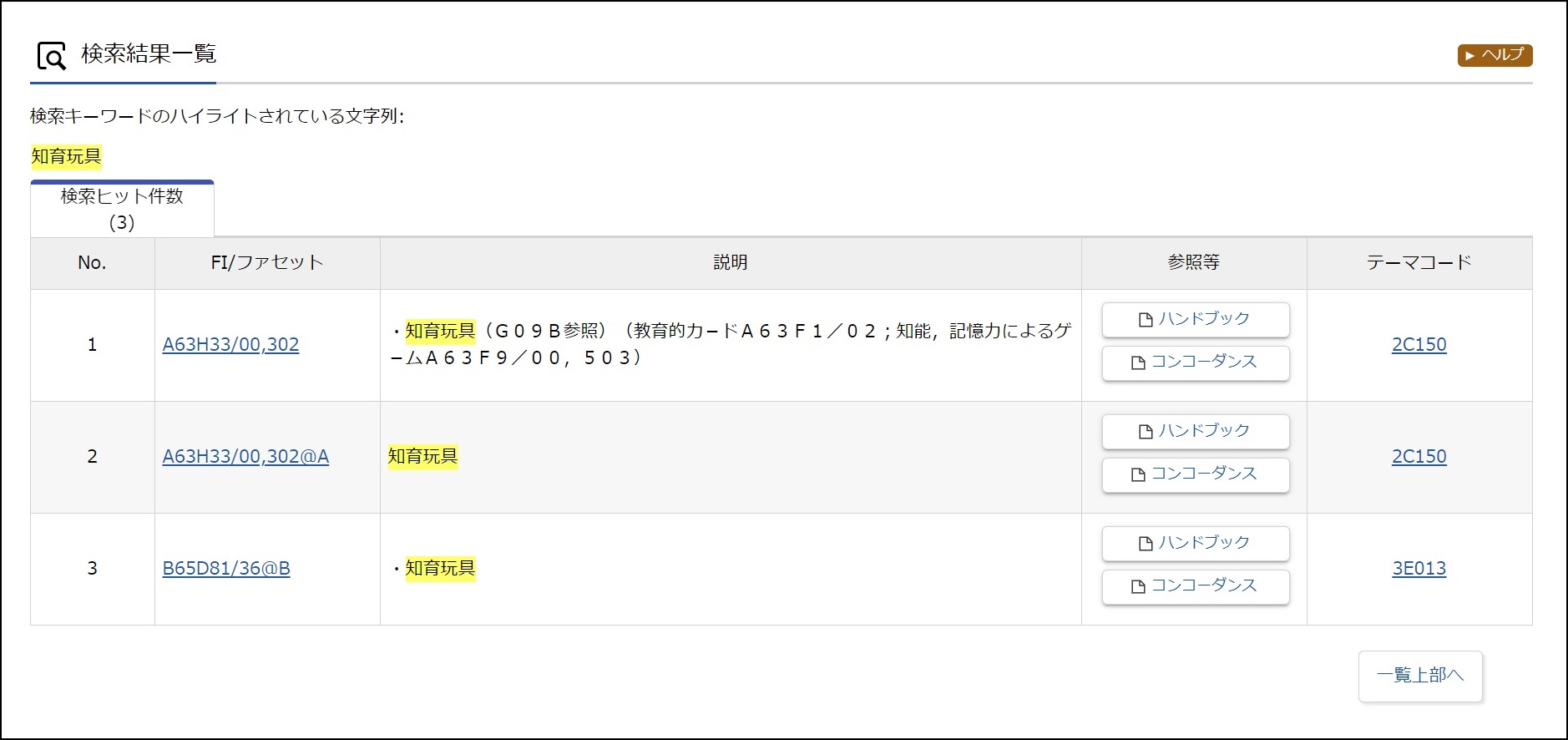Click the テーマコード column header
The height and width of the screenshot is (740, 1568).
click(x=1419, y=263)
